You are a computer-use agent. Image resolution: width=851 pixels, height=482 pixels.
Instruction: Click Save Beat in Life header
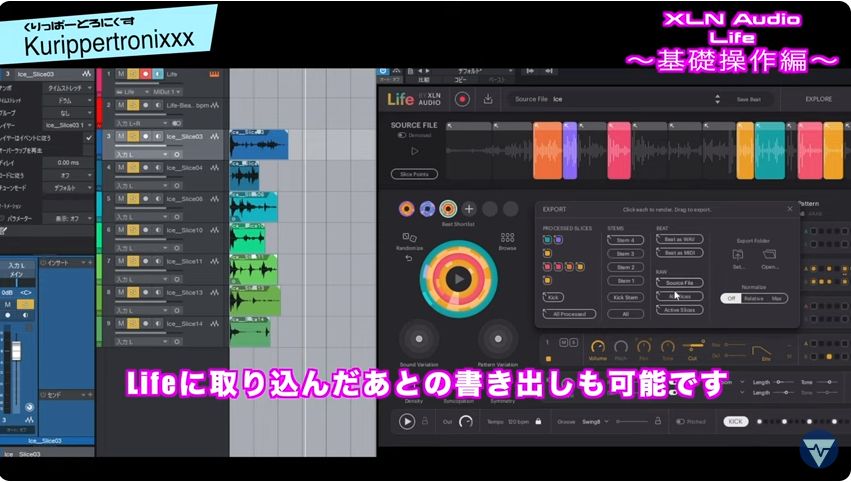(x=748, y=99)
